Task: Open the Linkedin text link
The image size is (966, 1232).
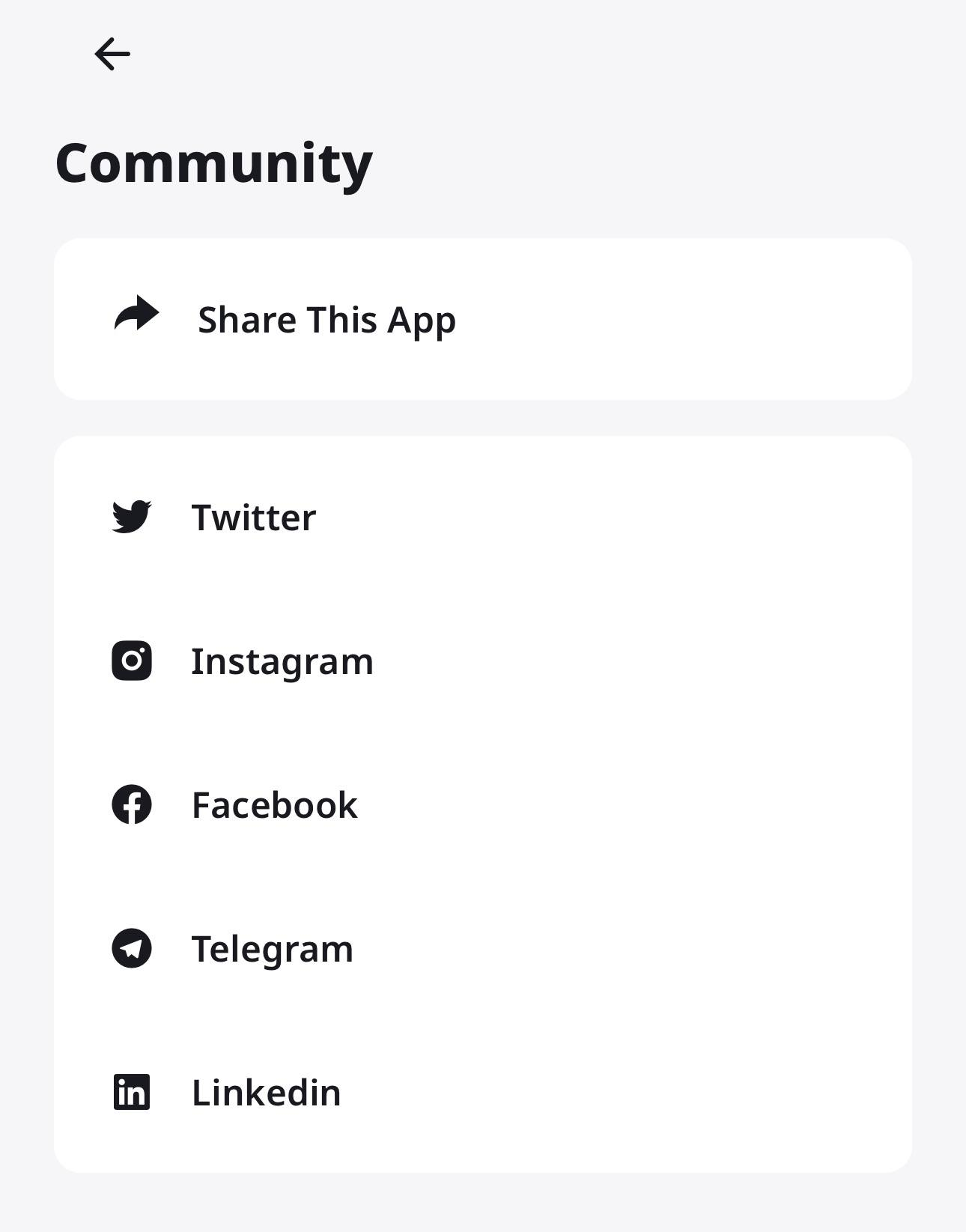Action: (x=267, y=1093)
